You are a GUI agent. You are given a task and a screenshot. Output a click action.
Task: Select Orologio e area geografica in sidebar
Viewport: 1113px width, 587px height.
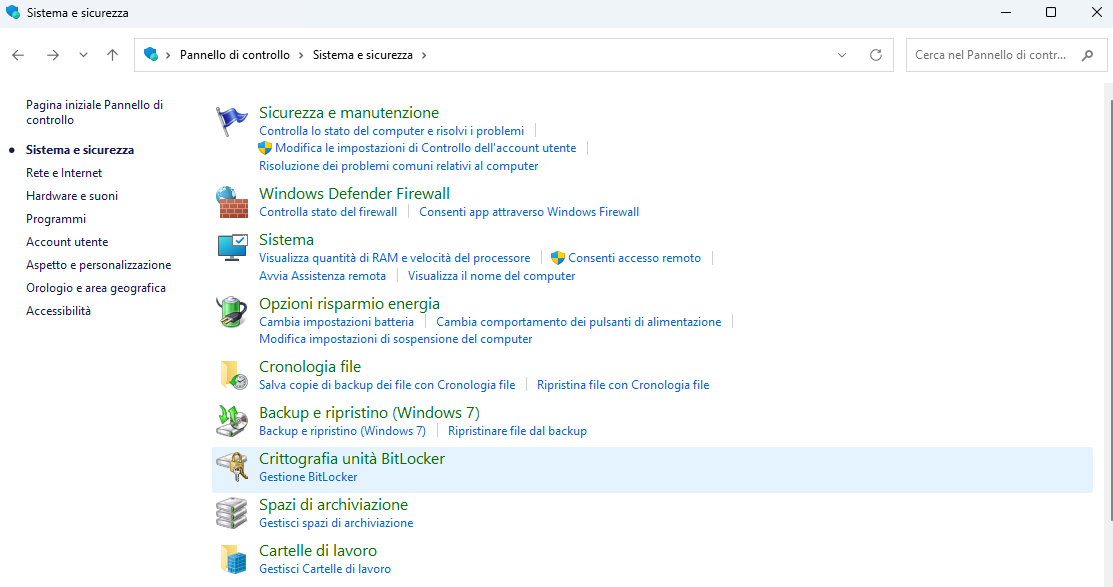[96, 287]
